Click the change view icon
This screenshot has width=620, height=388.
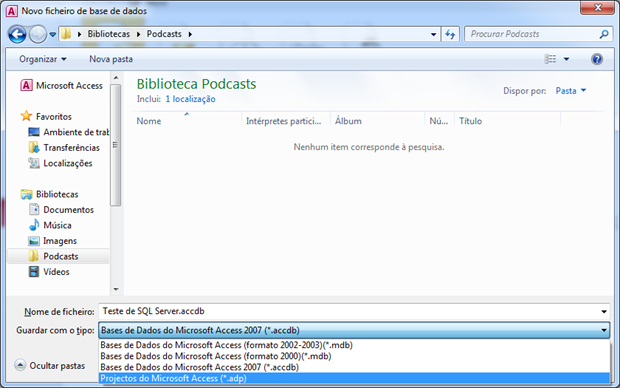(x=550, y=59)
